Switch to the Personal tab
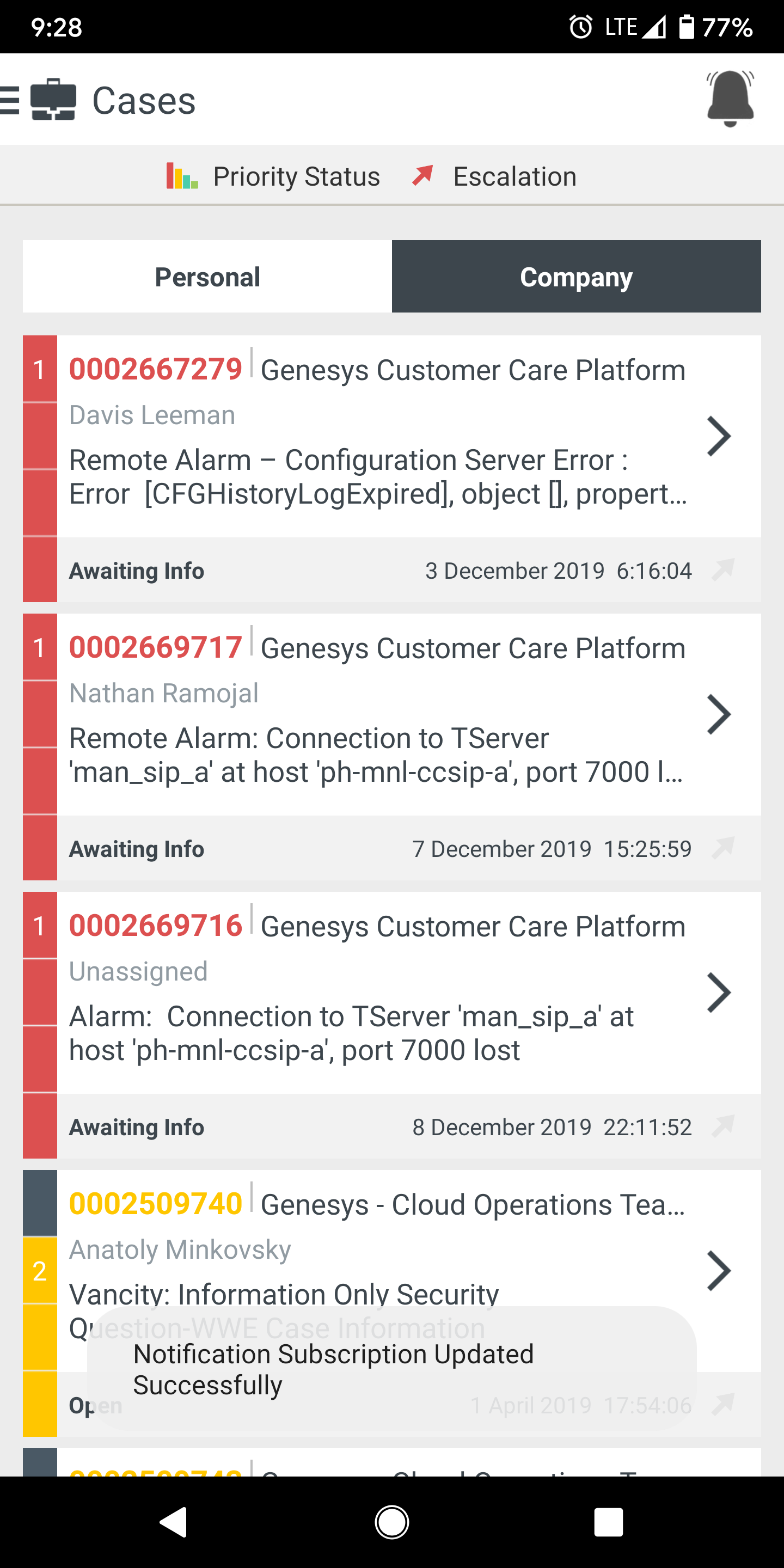This screenshot has width=784, height=1568. [x=207, y=277]
